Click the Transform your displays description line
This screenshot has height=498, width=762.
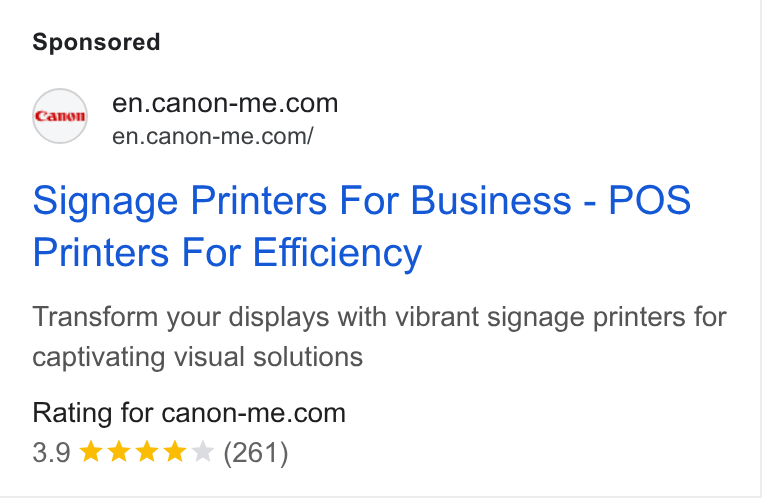[380, 317]
